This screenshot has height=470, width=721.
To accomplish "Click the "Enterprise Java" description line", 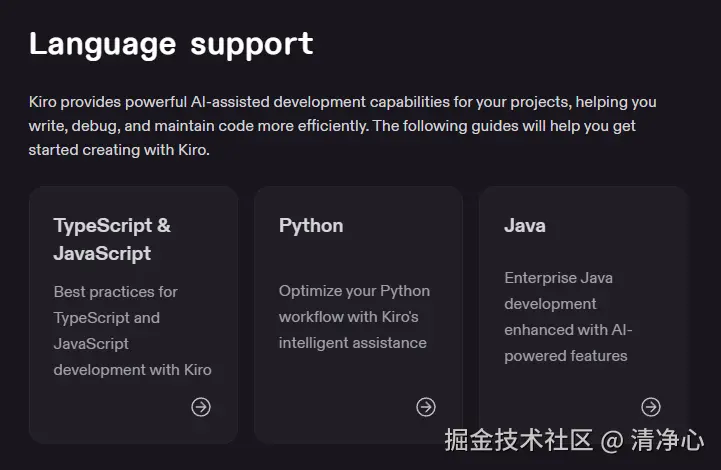I will click(558, 278).
